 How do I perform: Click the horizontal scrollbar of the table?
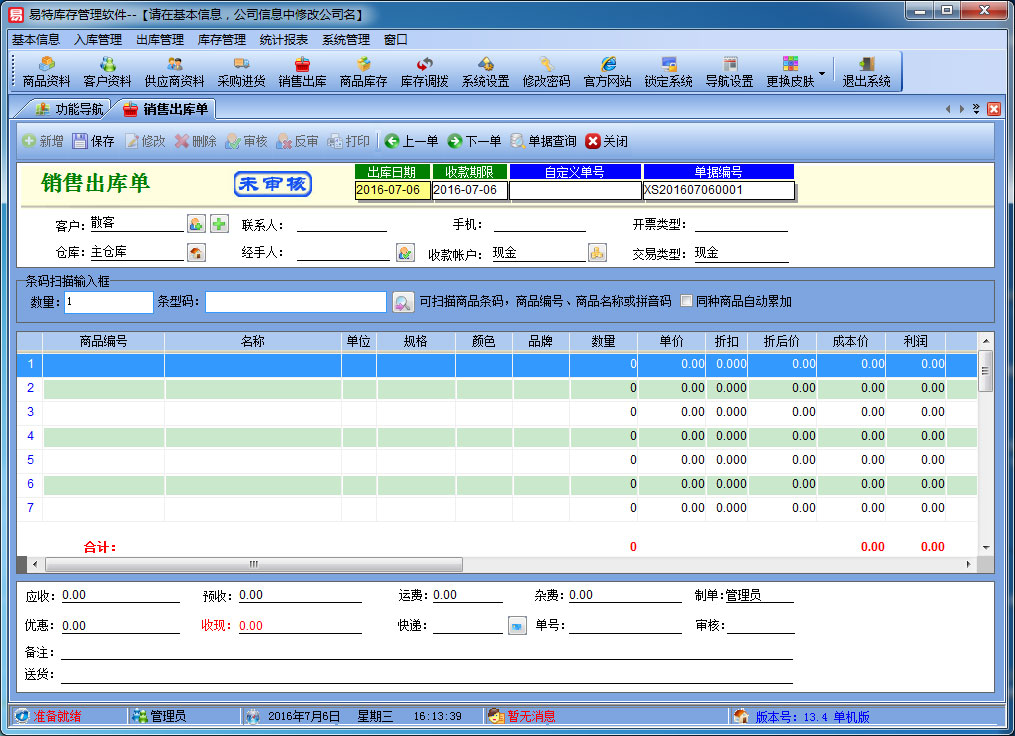[x=253, y=564]
